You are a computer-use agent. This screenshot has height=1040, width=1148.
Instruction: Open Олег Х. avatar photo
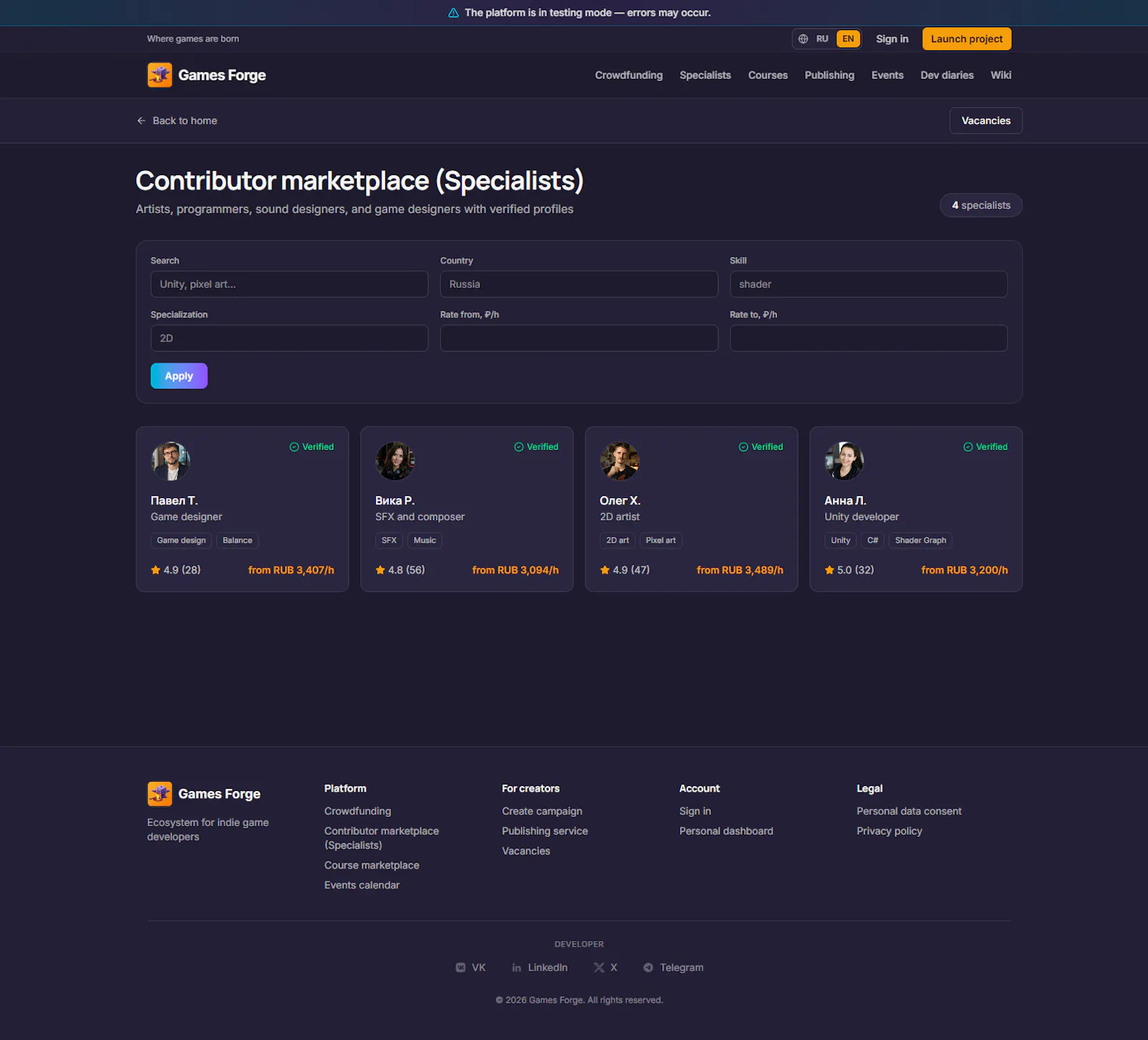pyautogui.click(x=620, y=461)
